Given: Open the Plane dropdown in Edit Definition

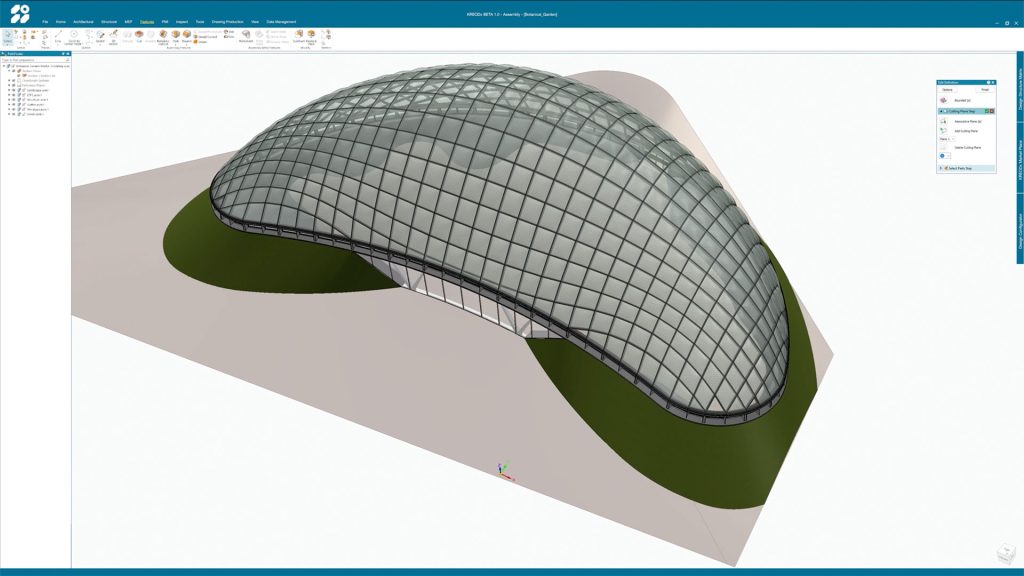Looking at the screenshot, I should [x=948, y=139].
